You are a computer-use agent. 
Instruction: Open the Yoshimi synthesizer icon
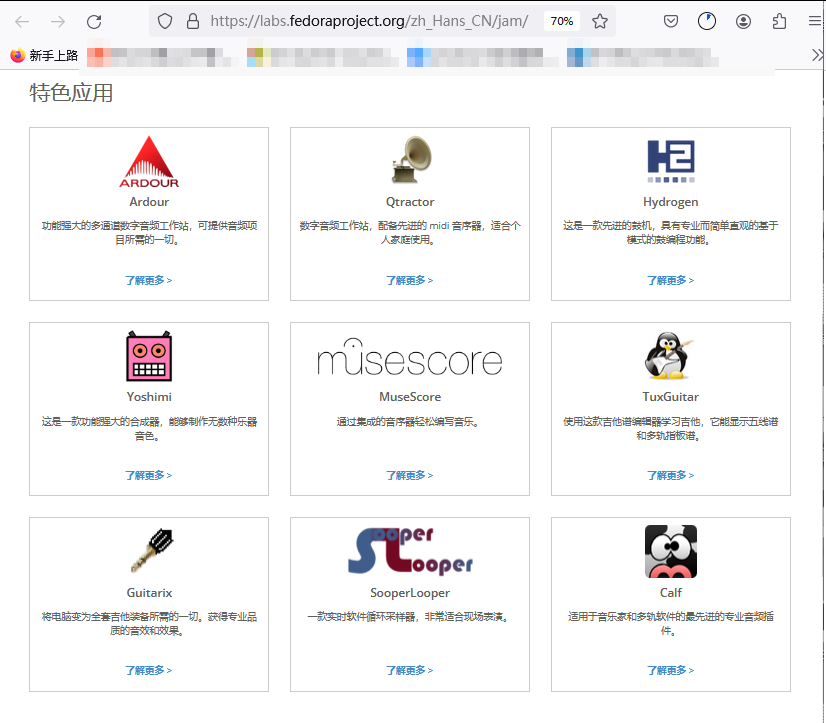pos(148,355)
